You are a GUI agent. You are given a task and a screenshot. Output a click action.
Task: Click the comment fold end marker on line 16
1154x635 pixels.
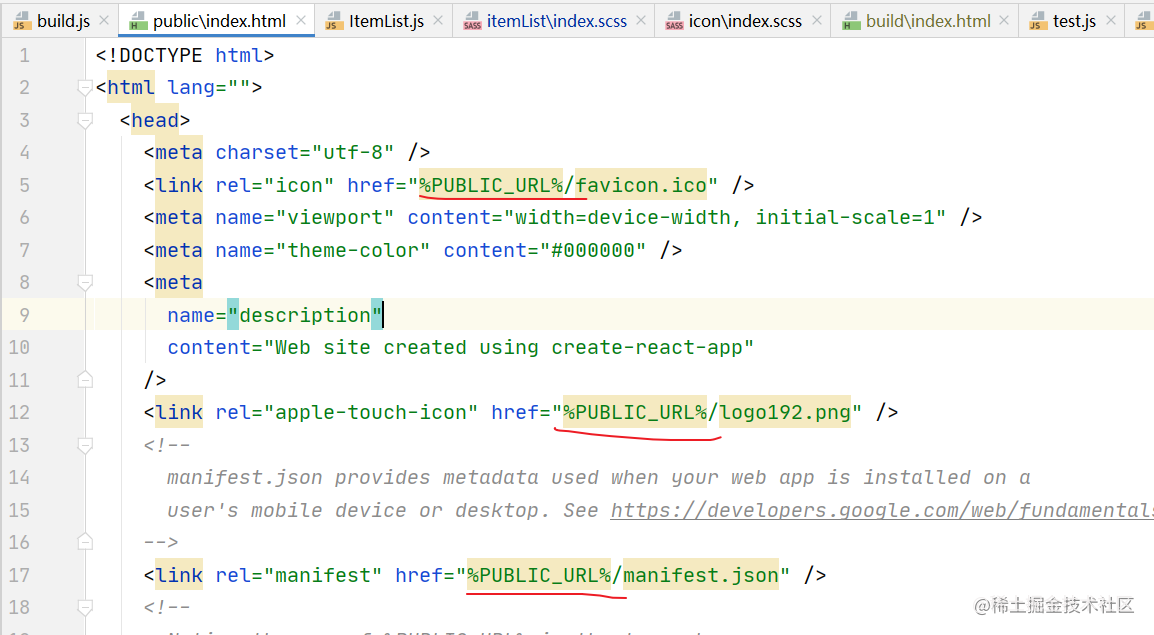click(x=85, y=542)
